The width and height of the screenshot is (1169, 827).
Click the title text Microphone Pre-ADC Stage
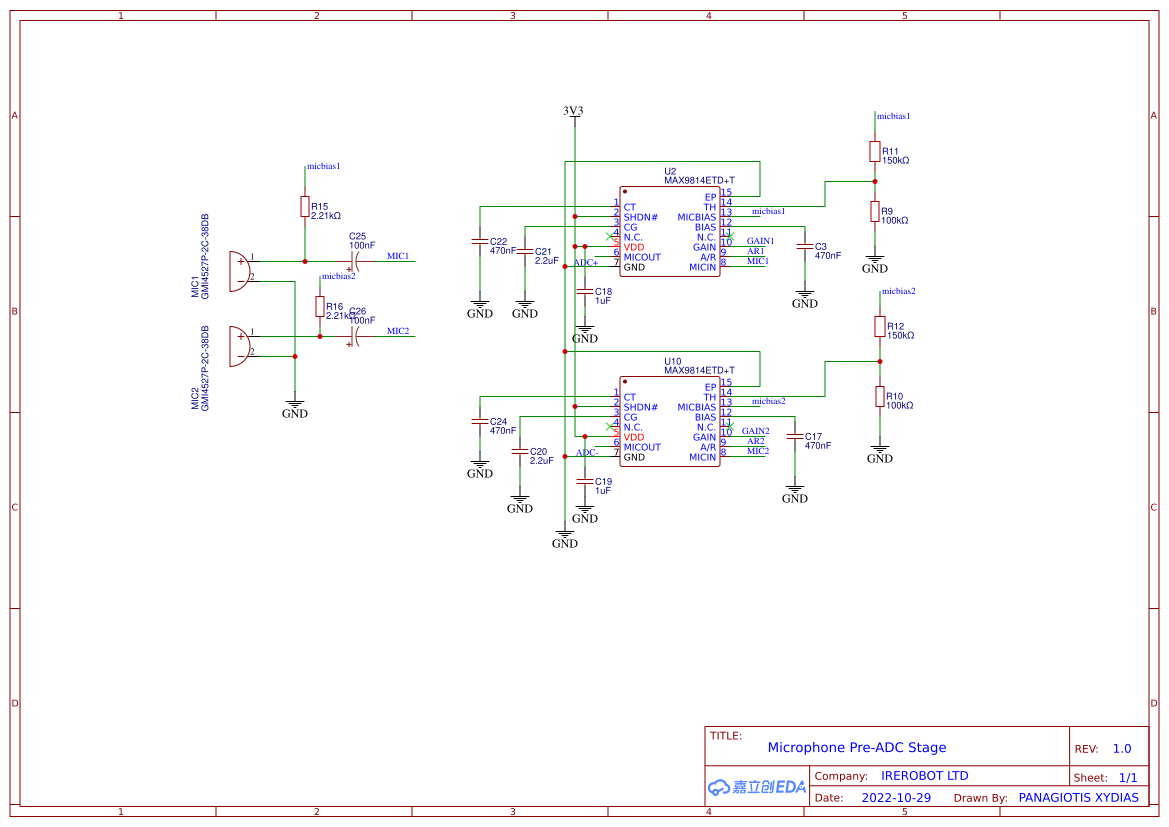point(856,747)
